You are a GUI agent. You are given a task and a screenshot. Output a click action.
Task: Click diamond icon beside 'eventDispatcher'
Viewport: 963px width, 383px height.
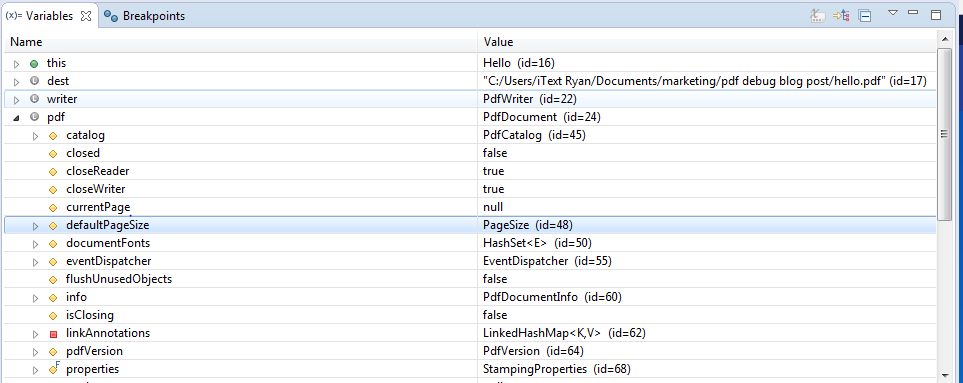53,261
